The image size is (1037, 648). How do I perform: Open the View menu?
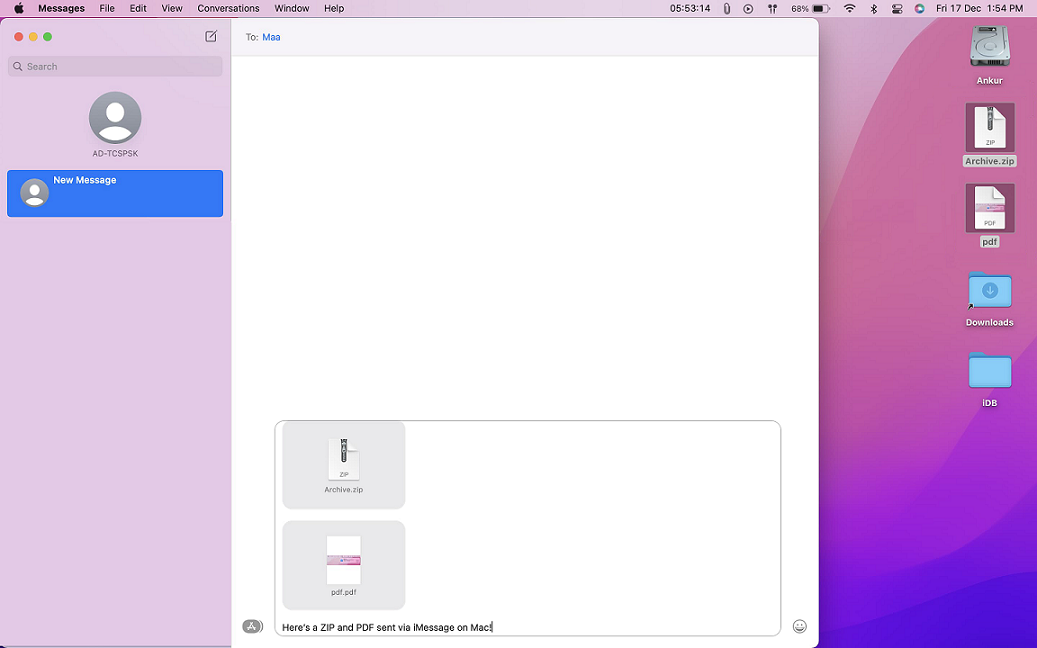pyautogui.click(x=172, y=9)
